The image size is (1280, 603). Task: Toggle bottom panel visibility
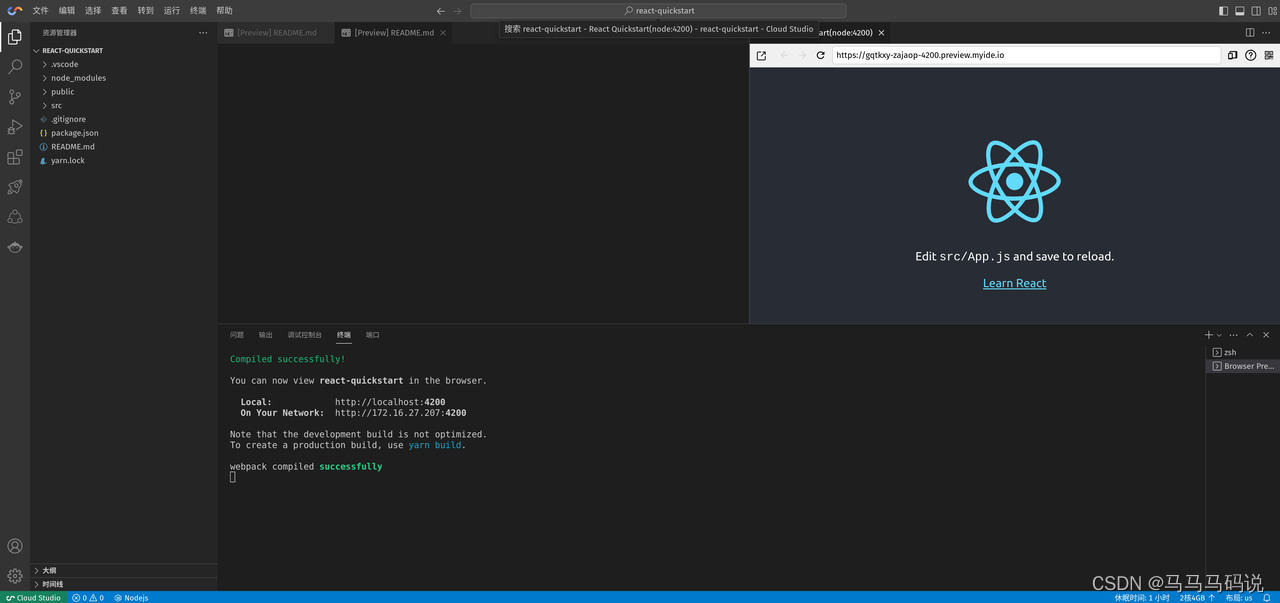1240,11
